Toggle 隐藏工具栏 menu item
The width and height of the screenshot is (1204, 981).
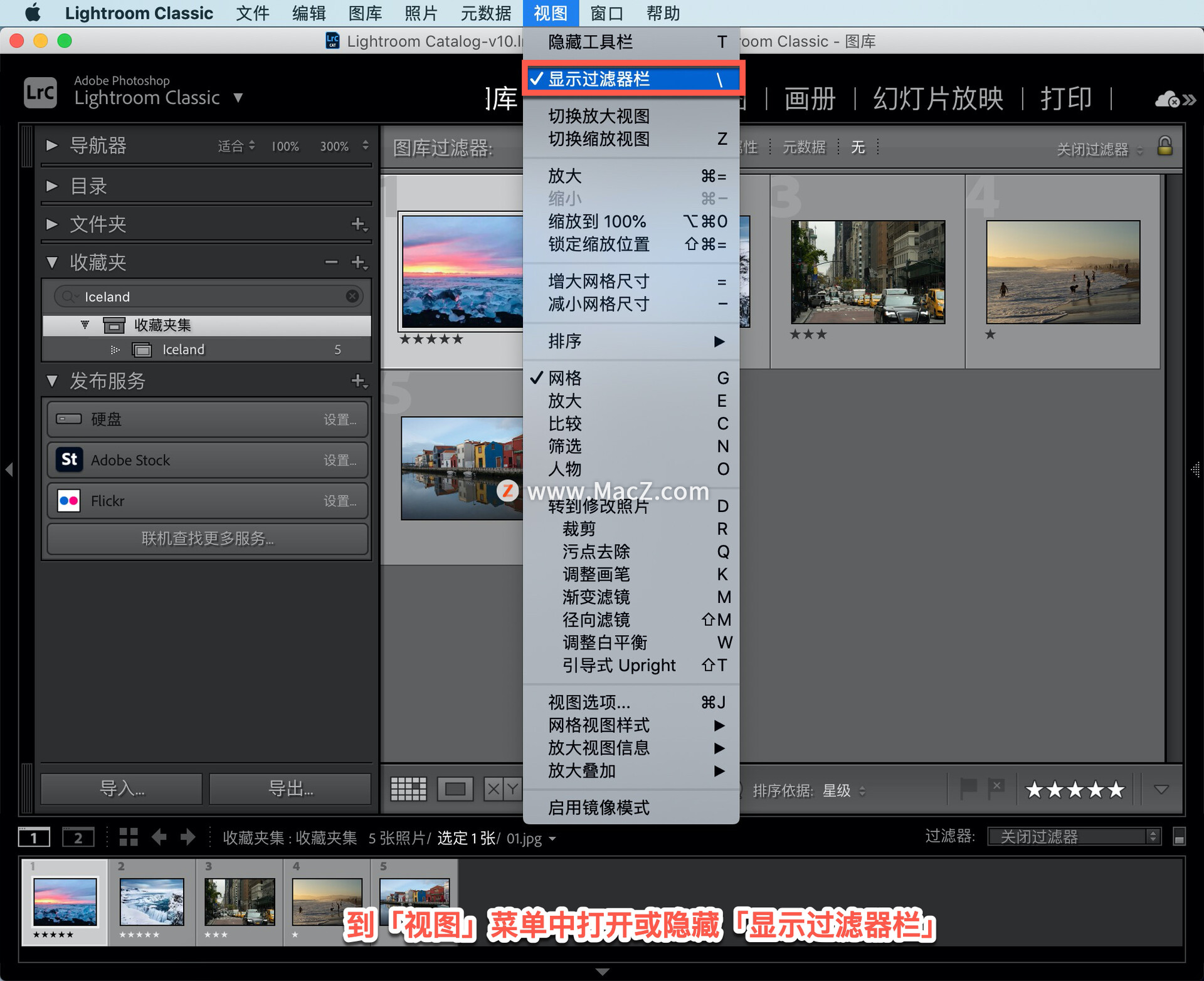[x=631, y=42]
